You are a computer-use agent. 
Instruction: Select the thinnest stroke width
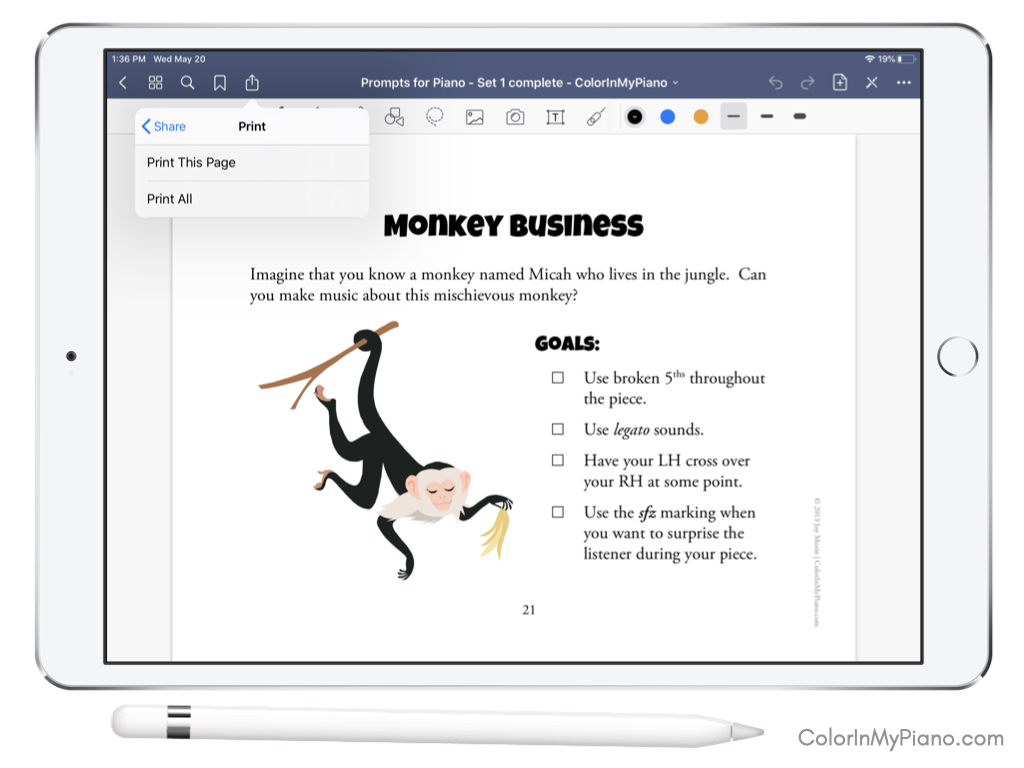click(x=734, y=117)
